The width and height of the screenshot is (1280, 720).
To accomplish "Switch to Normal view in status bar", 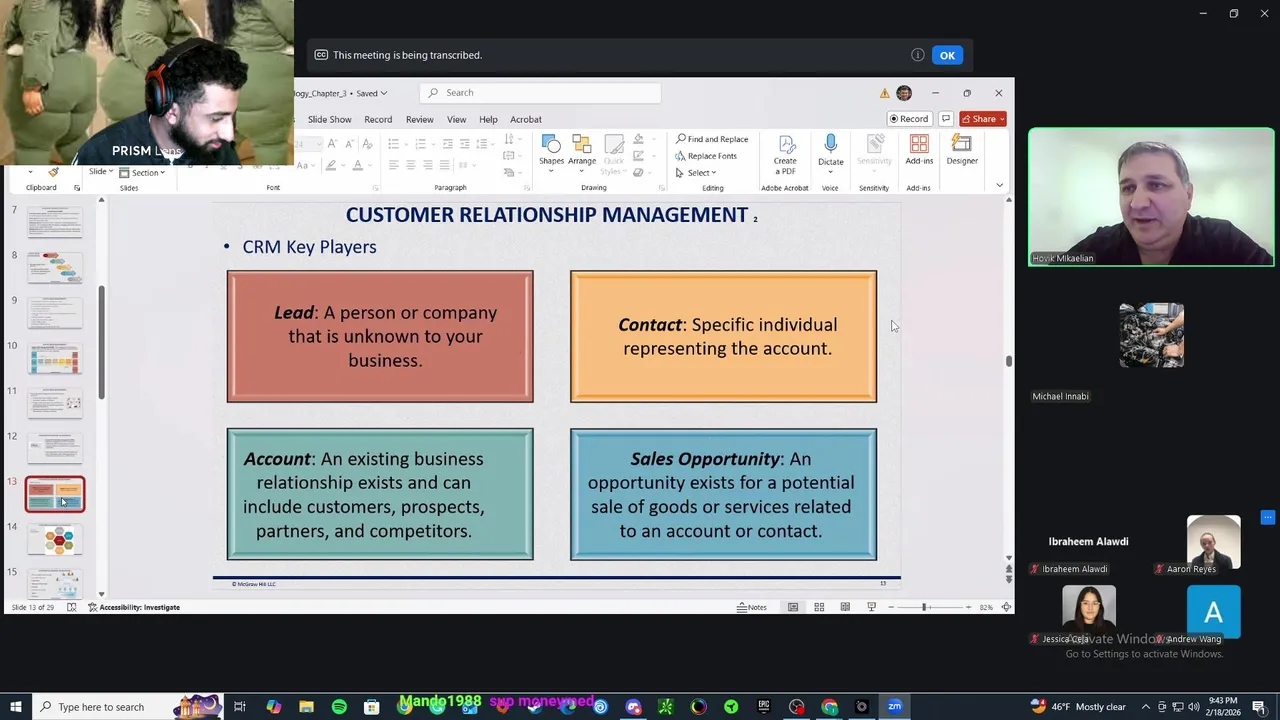I will (793, 607).
